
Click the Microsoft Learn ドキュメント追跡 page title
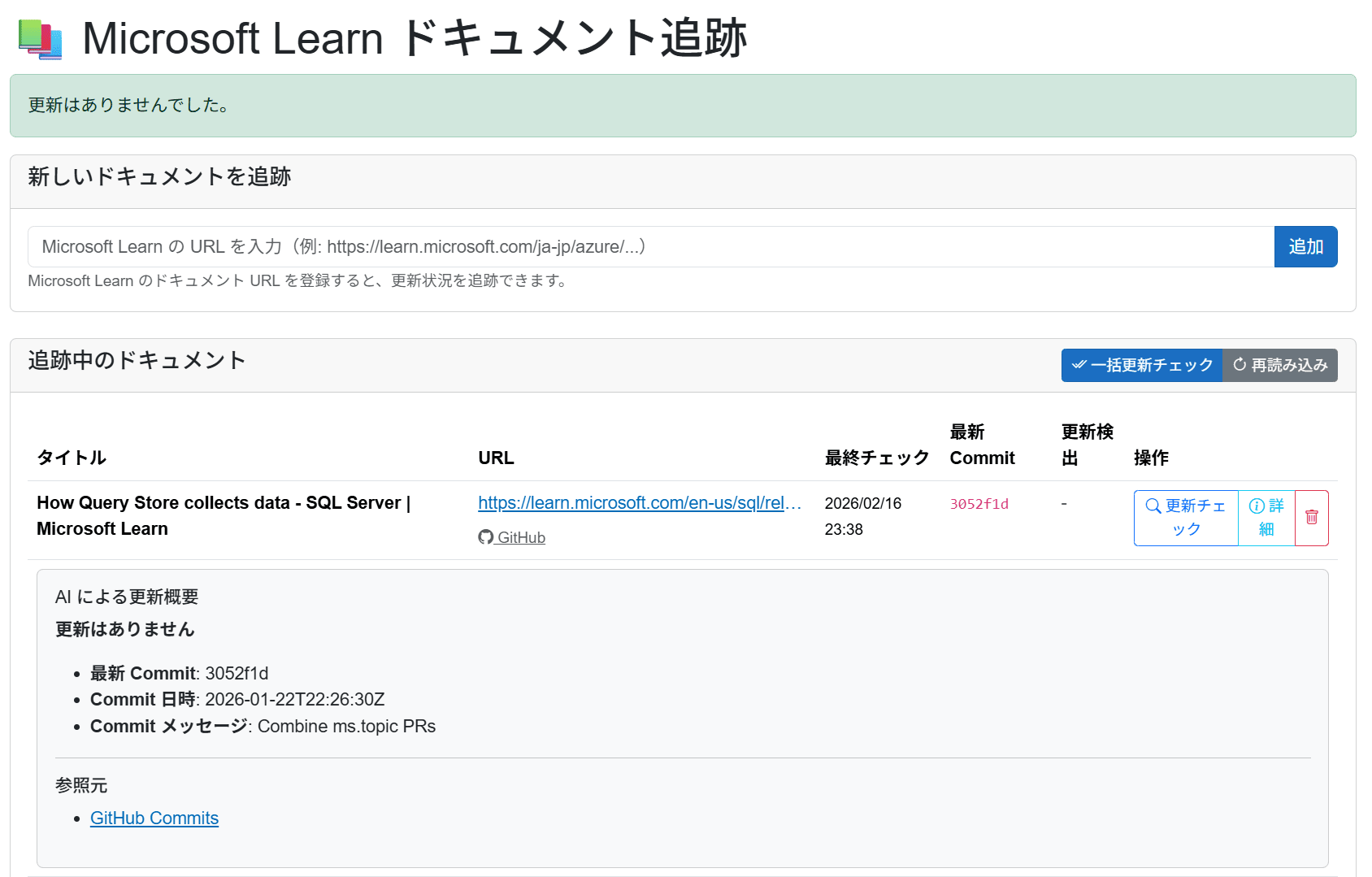(415, 38)
